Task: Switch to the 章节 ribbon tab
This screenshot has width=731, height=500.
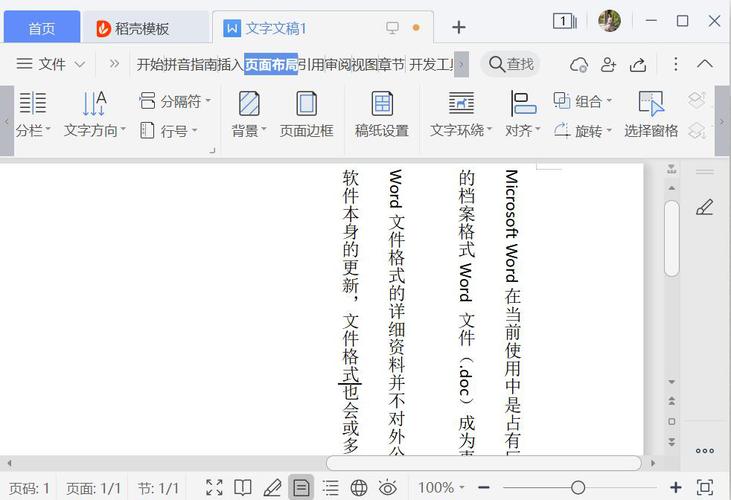Action: tap(391, 64)
